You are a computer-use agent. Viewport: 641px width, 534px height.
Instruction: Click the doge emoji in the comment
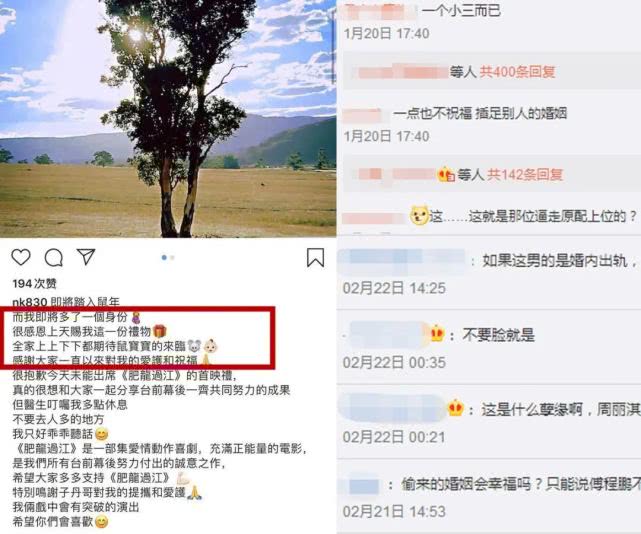pos(419,215)
